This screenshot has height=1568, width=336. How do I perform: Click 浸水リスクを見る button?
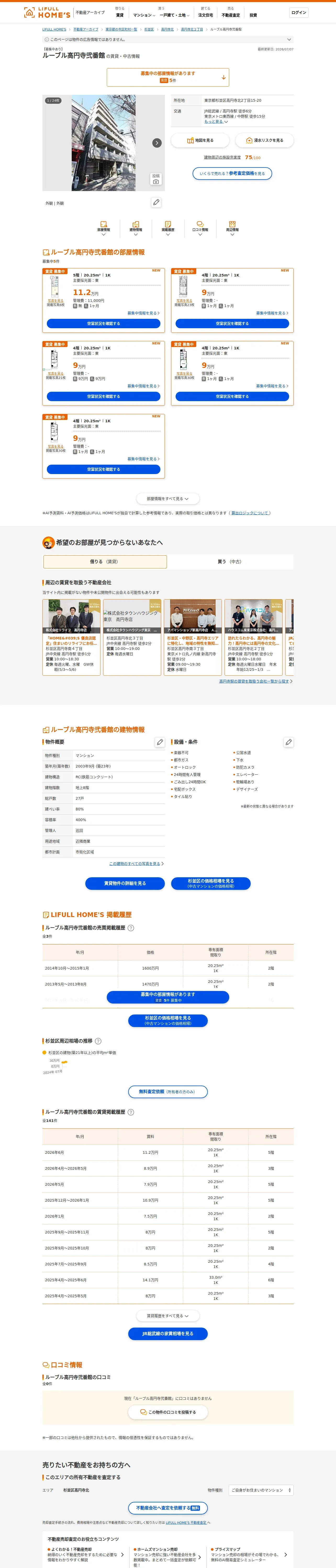[264, 141]
